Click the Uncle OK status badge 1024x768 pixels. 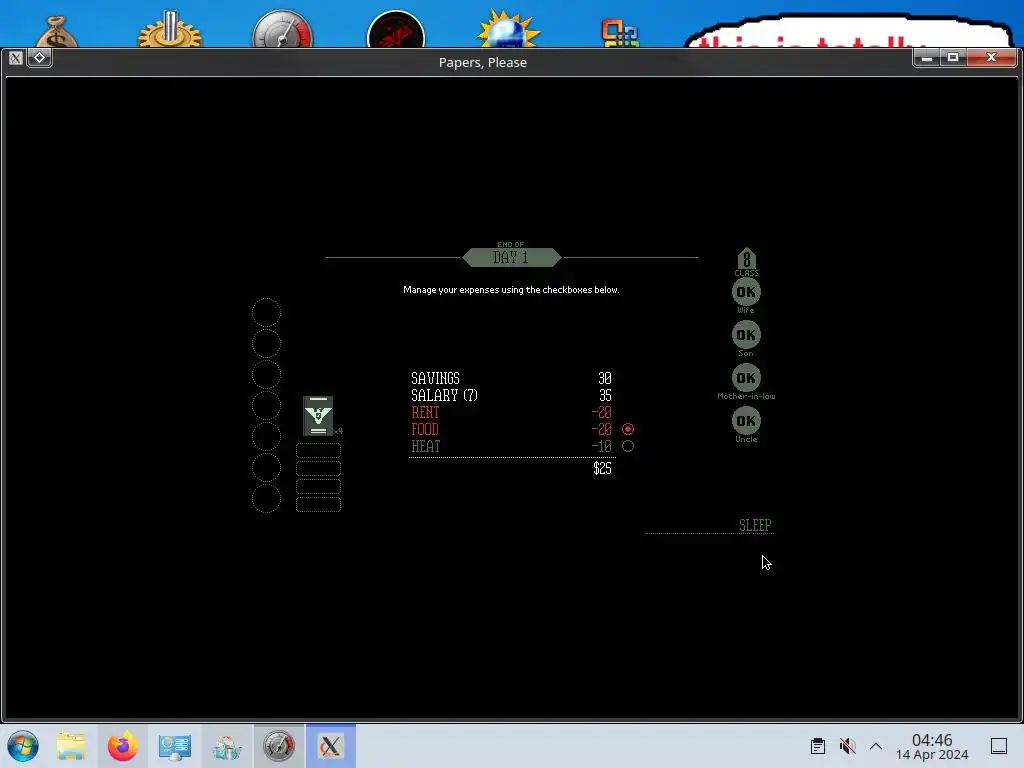coord(746,421)
